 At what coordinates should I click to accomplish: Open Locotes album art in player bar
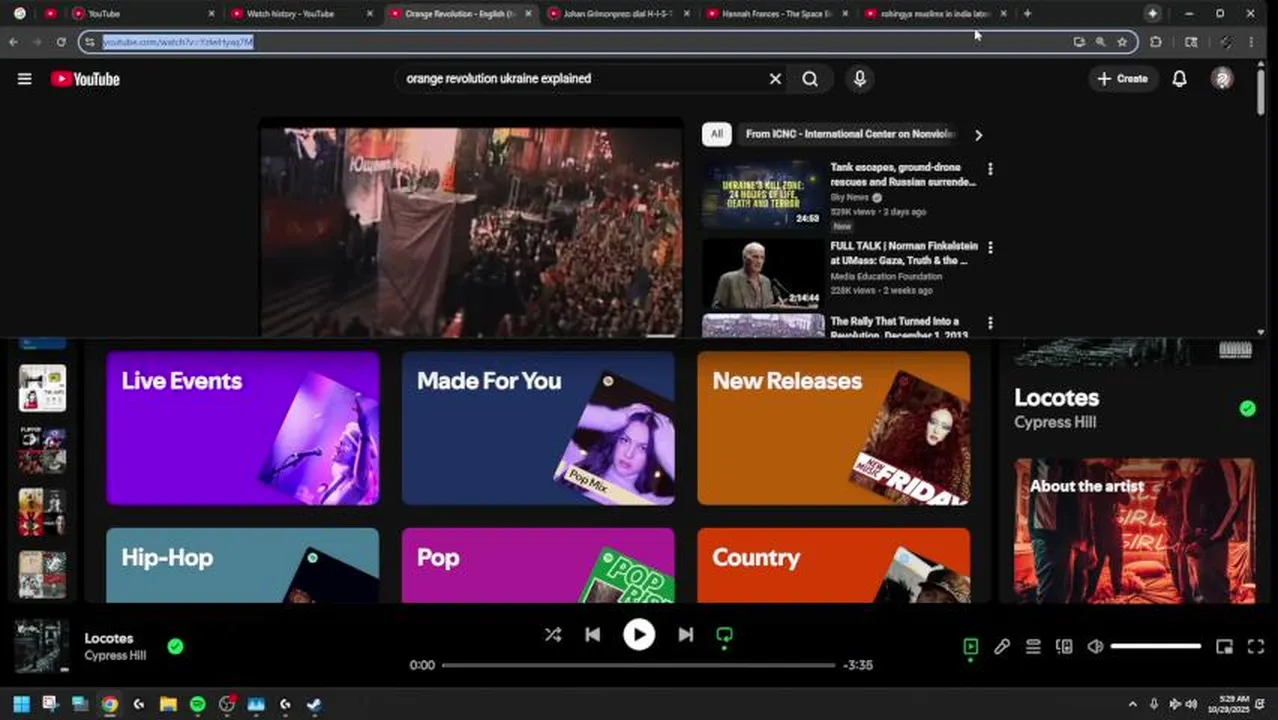click(42, 647)
